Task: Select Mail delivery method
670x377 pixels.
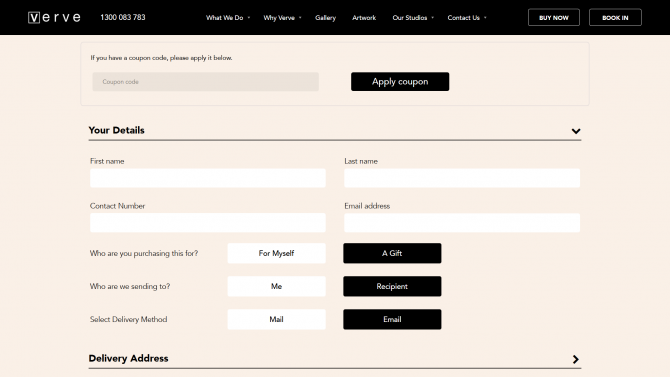Action: (x=276, y=319)
